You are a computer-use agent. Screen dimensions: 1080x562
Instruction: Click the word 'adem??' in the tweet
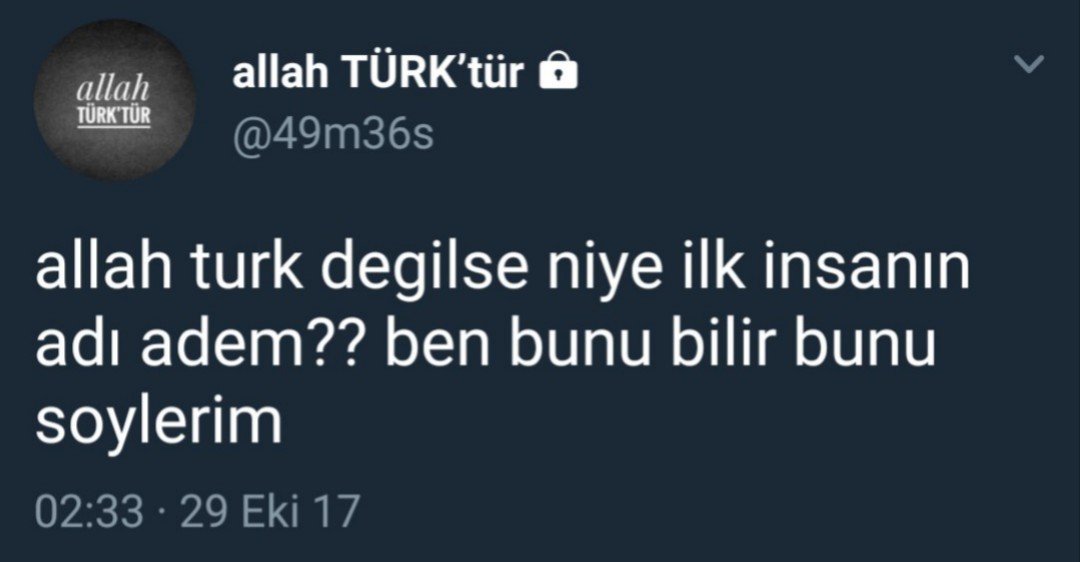tap(248, 343)
